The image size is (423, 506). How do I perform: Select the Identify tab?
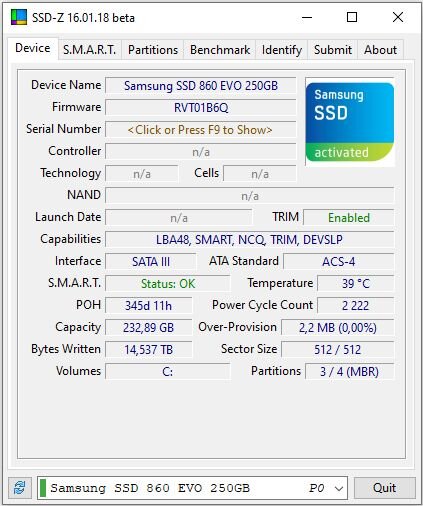[282, 50]
